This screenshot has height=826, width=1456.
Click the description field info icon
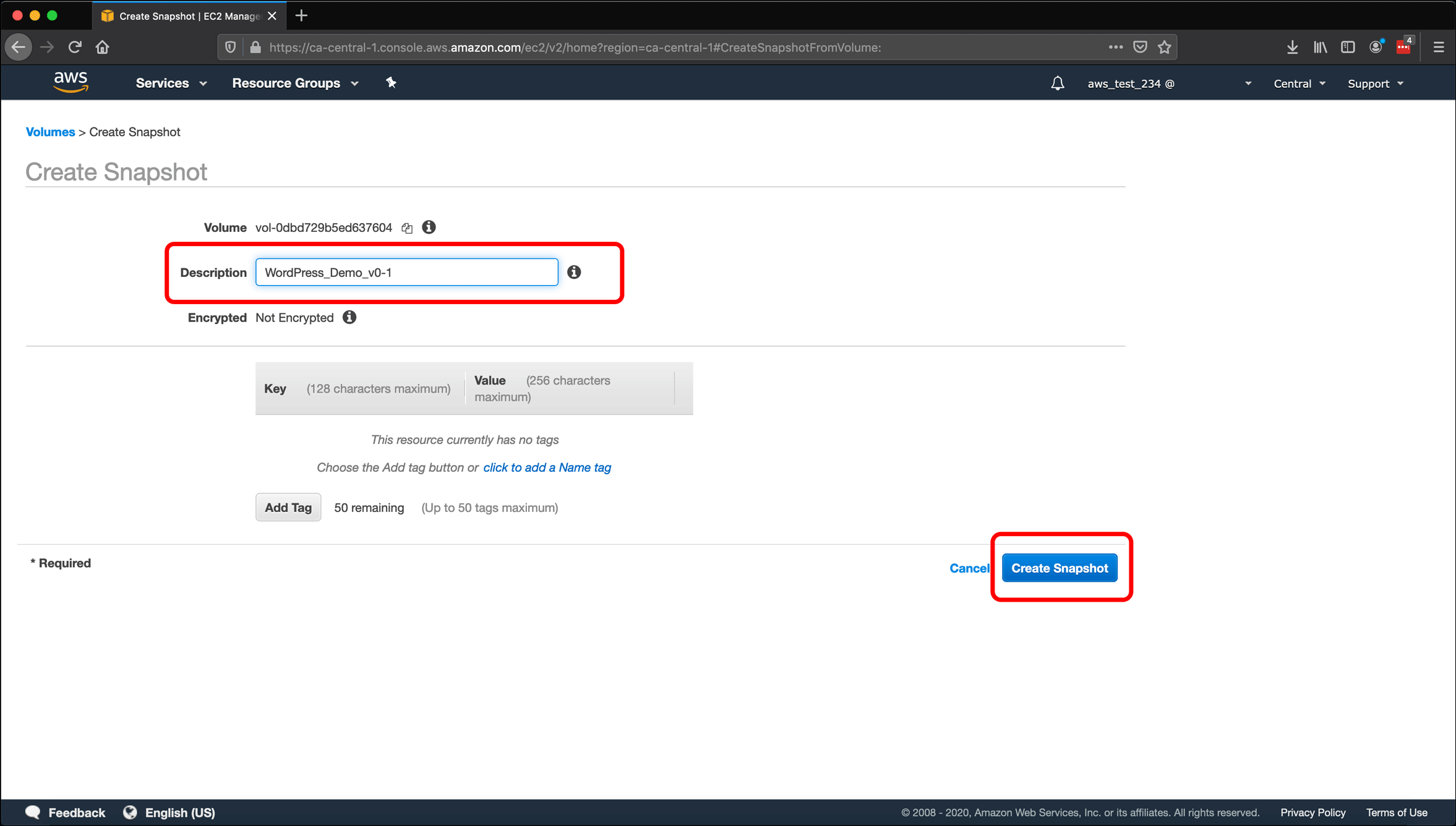pyautogui.click(x=574, y=272)
